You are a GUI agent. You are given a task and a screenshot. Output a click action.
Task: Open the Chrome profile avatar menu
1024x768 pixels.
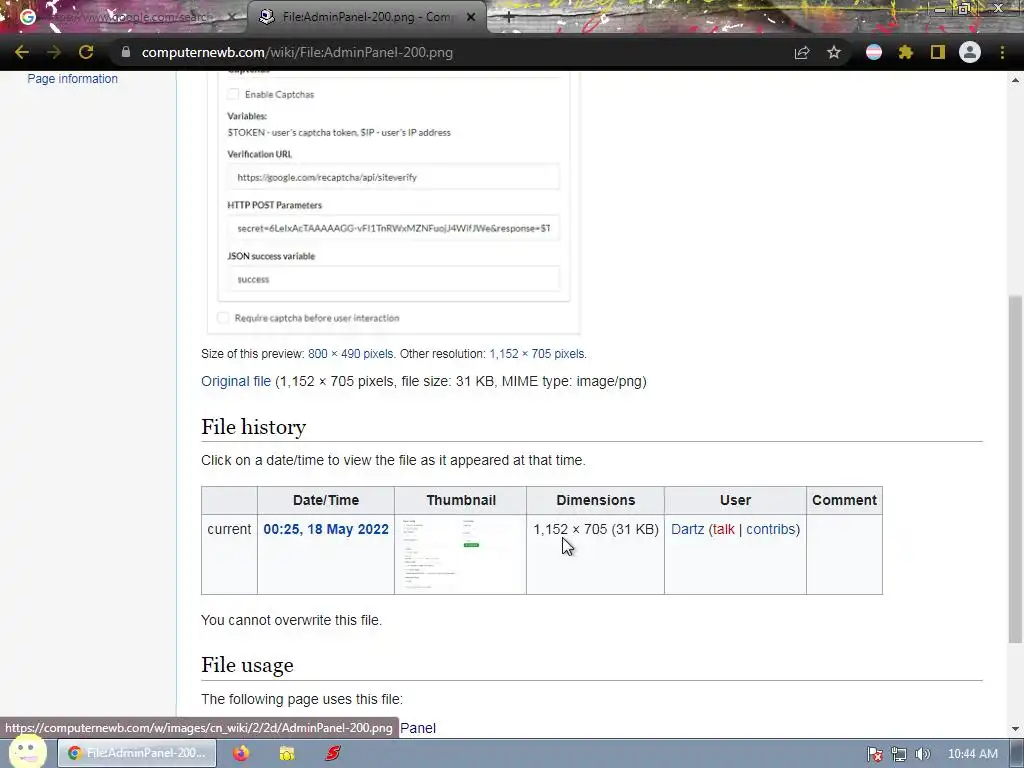[x=970, y=52]
